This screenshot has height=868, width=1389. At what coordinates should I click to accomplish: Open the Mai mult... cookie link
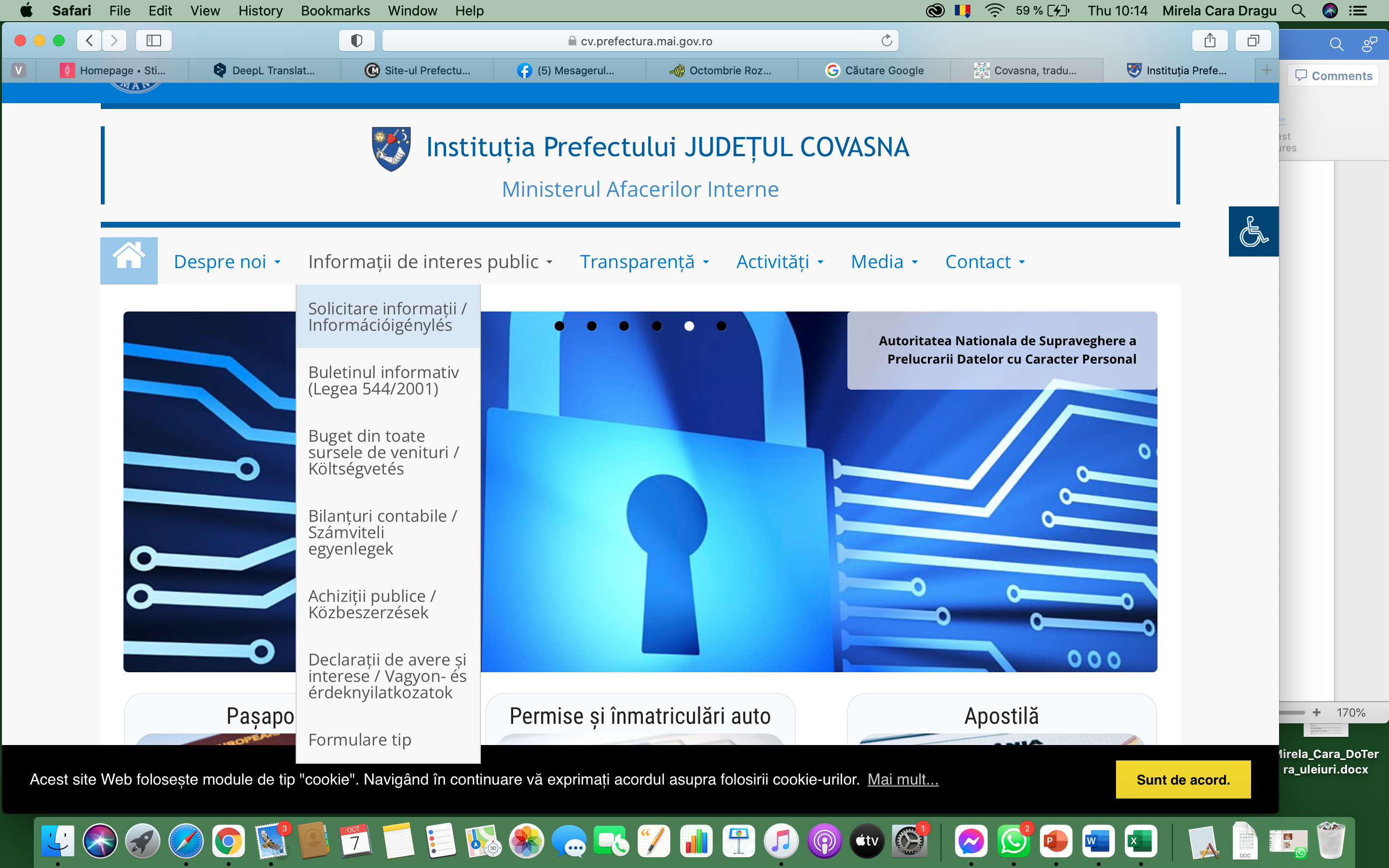pos(902,779)
